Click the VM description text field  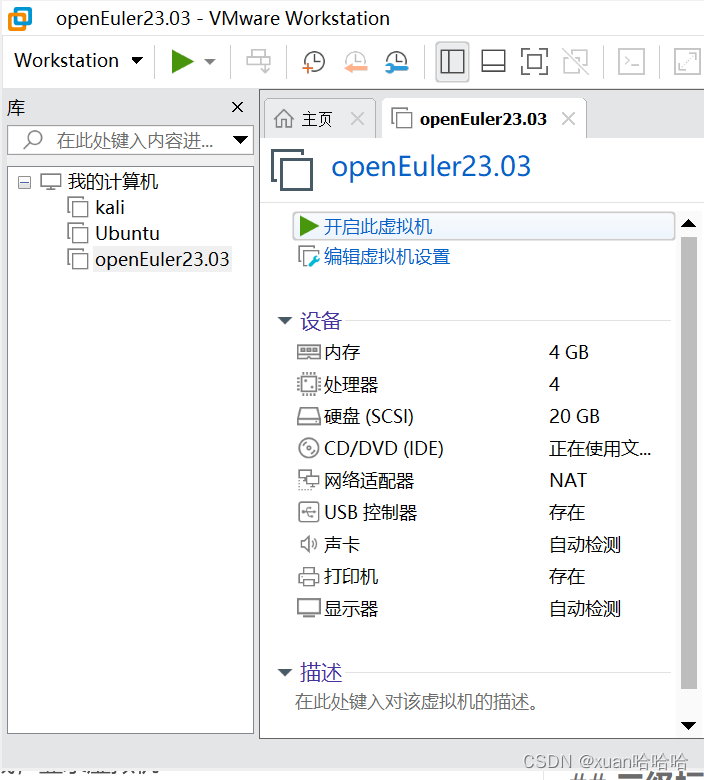(416, 701)
